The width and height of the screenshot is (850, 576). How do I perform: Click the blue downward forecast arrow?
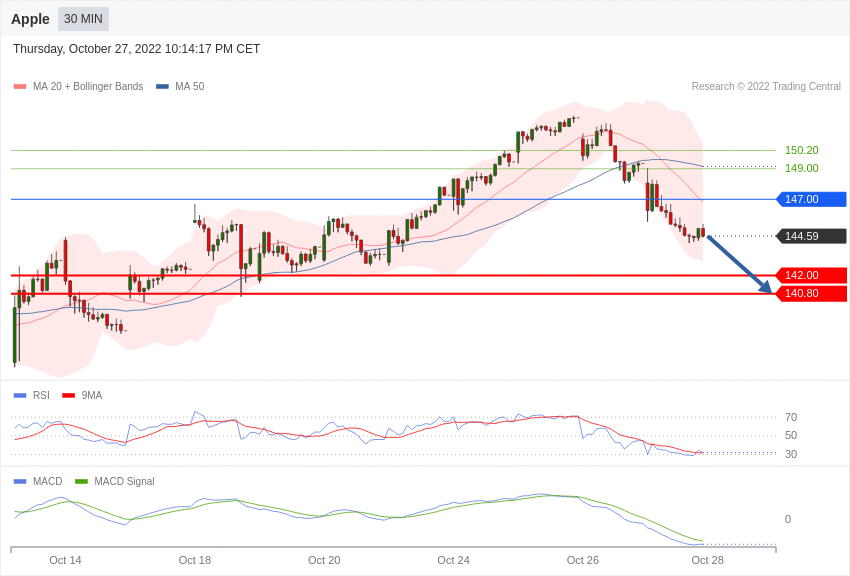pyautogui.click(x=739, y=264)
